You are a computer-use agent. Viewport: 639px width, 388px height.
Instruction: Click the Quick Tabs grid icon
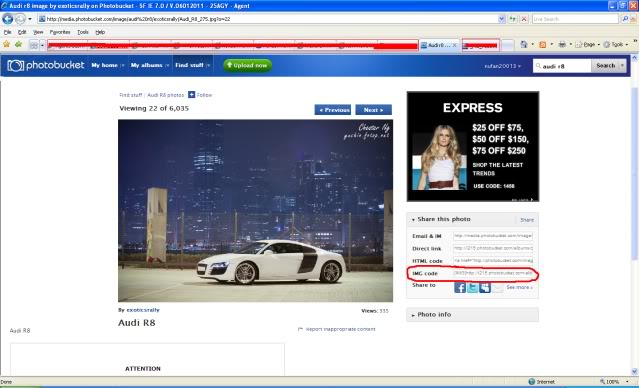pyautogui.click(x=34, y=45)
